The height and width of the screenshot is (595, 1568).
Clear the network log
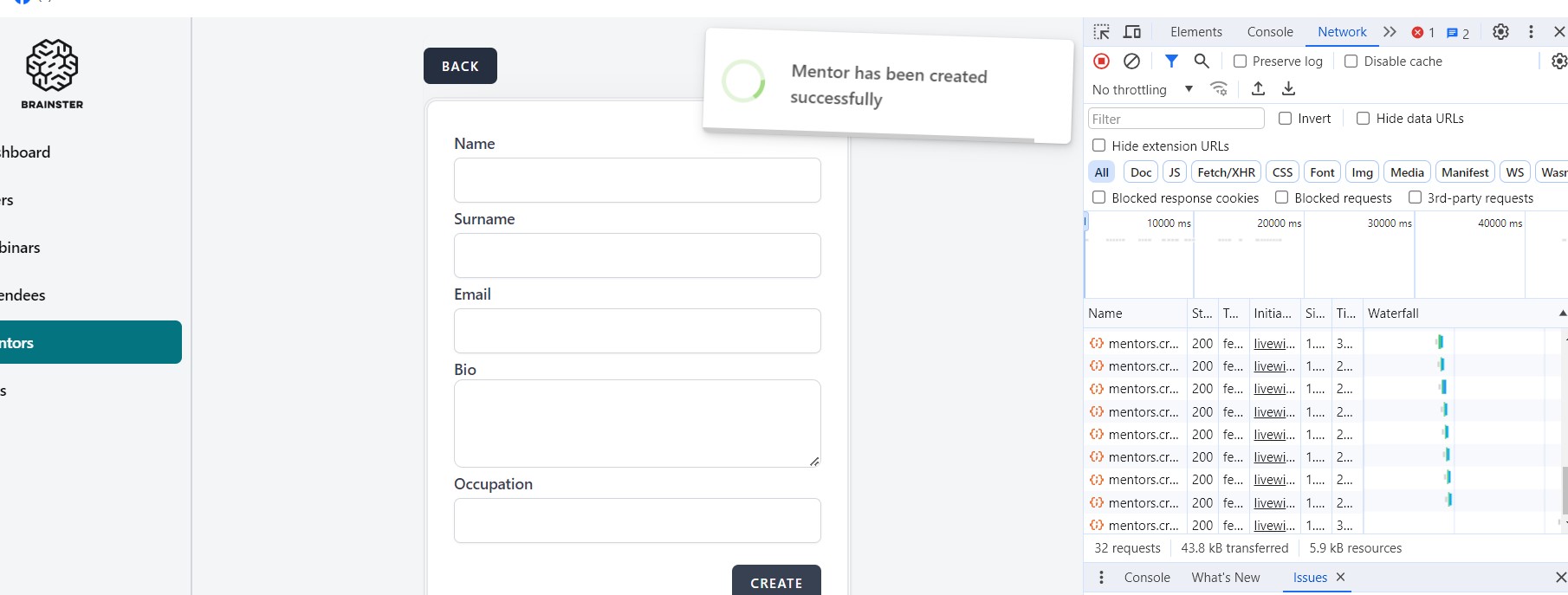click(1131, 61)
